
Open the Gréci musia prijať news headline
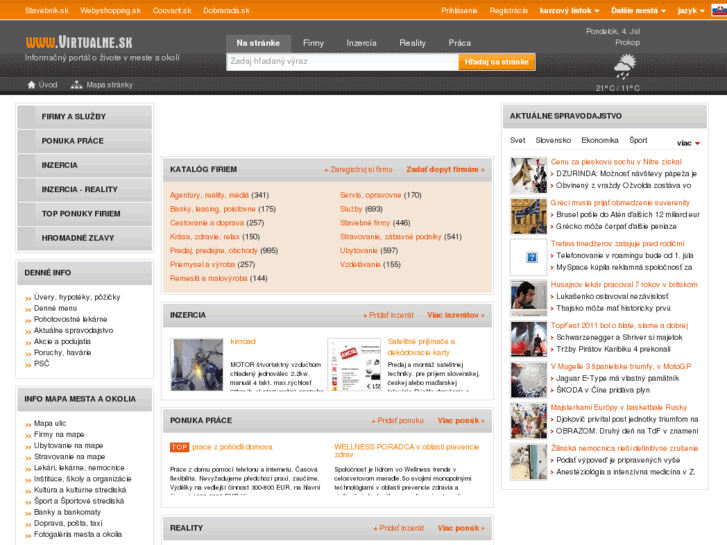click(x=620, y=203)
